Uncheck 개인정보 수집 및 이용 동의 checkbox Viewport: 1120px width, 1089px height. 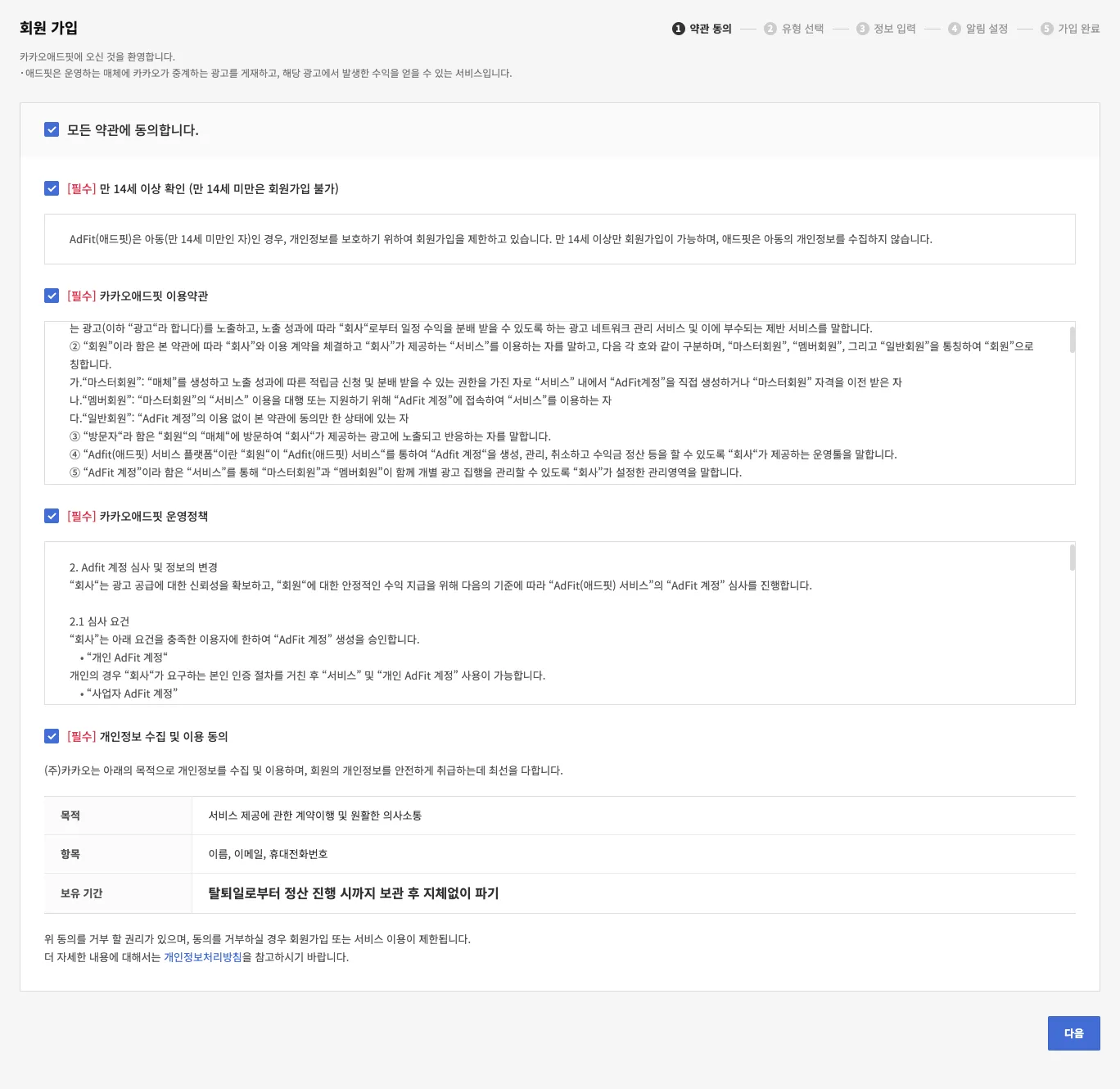(52, 736)
